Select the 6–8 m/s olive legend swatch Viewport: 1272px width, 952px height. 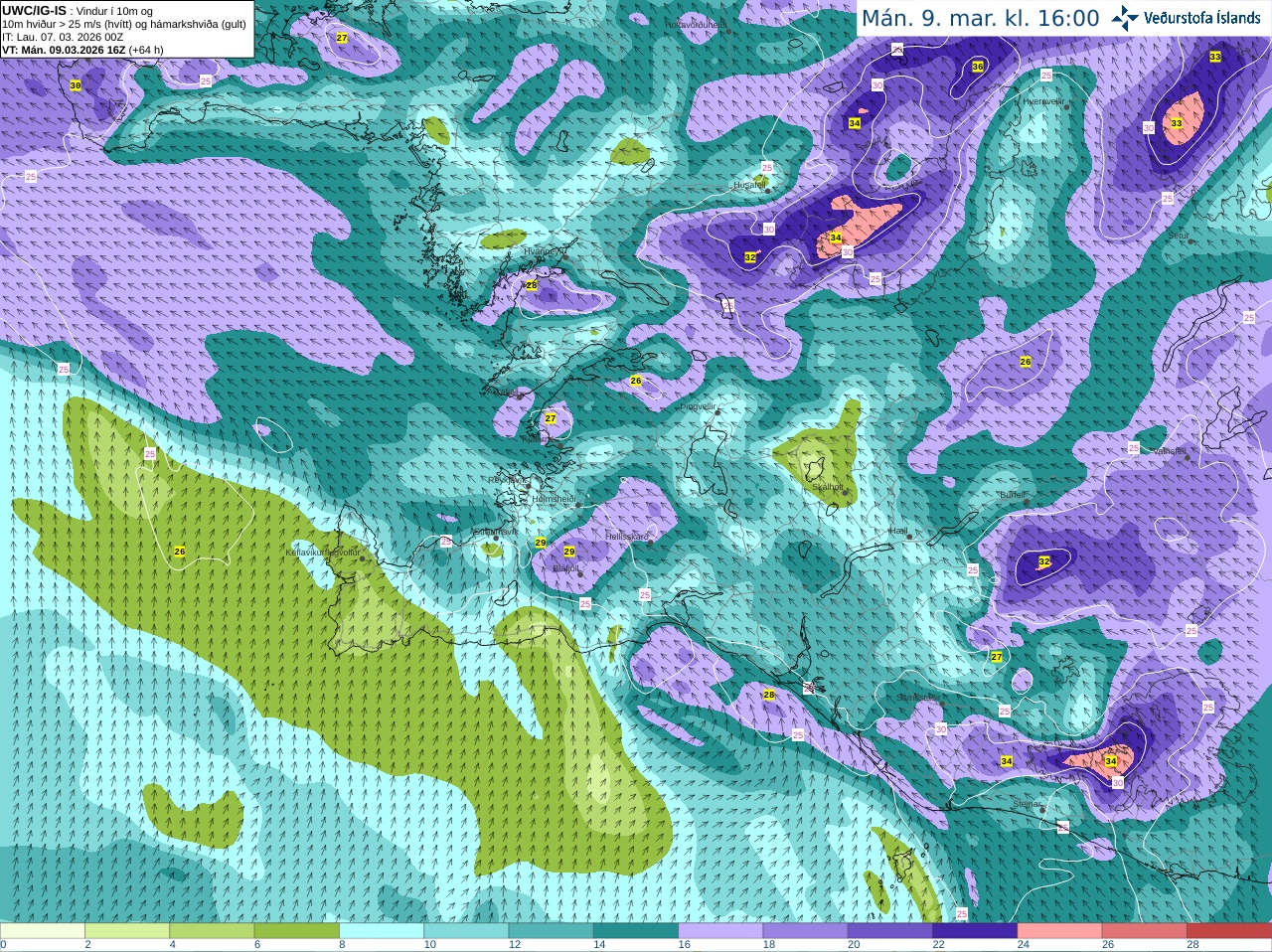click(297, 931)
